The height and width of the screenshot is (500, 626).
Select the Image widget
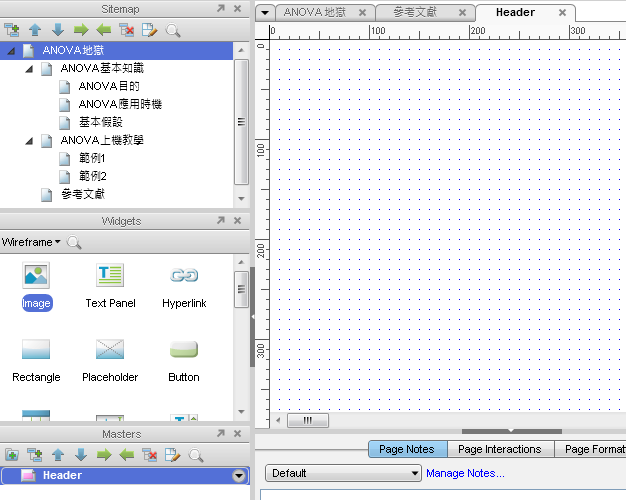pyautogui.click(x=36, y=286)
